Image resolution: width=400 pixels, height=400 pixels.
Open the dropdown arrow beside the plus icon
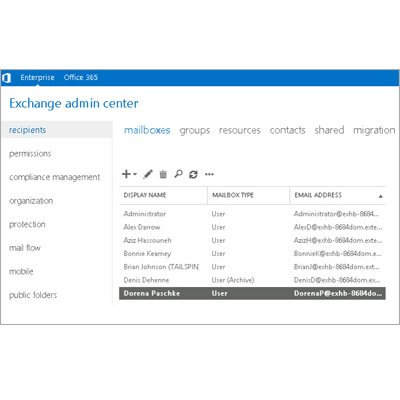(135, 174)
